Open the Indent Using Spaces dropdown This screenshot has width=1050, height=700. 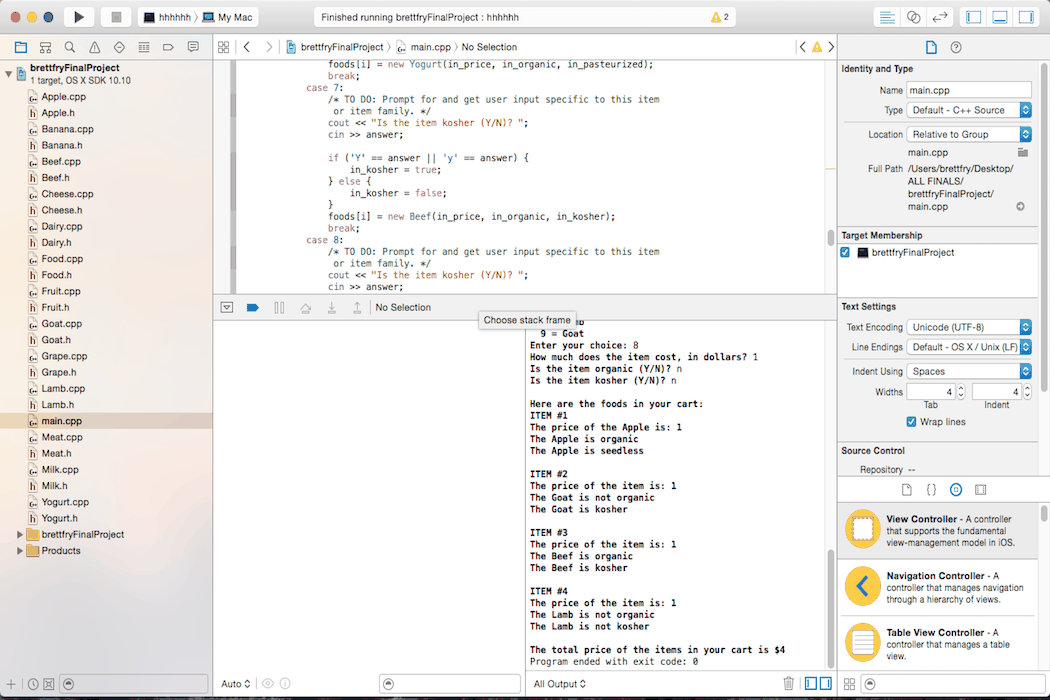pyautogui.click(x=968, y=371)
